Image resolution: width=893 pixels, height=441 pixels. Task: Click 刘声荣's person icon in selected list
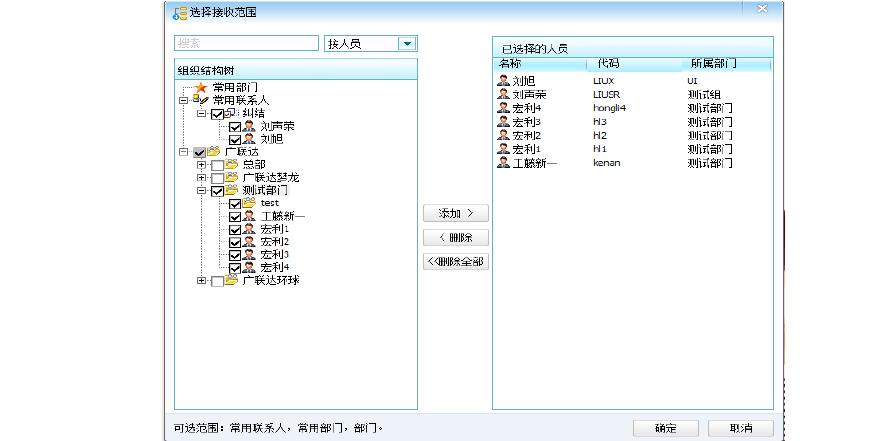pyautogui.click(x=503, y=94)
